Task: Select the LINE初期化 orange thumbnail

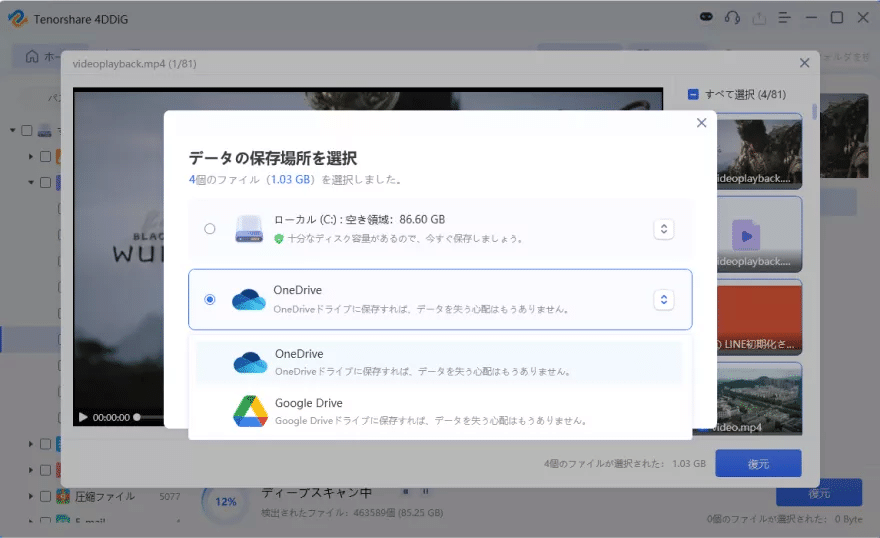Action: click(x=759, y=318)
